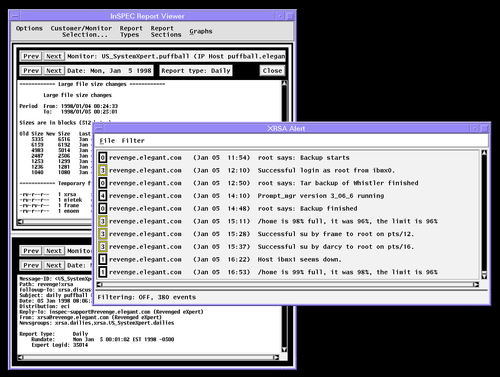
Task: Click Prev button beside Date Mon, Jan 5 1998
Action: pos(31,71)
